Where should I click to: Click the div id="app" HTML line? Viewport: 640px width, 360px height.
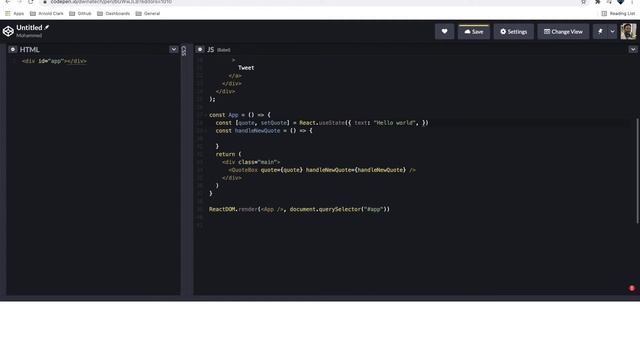54,61
